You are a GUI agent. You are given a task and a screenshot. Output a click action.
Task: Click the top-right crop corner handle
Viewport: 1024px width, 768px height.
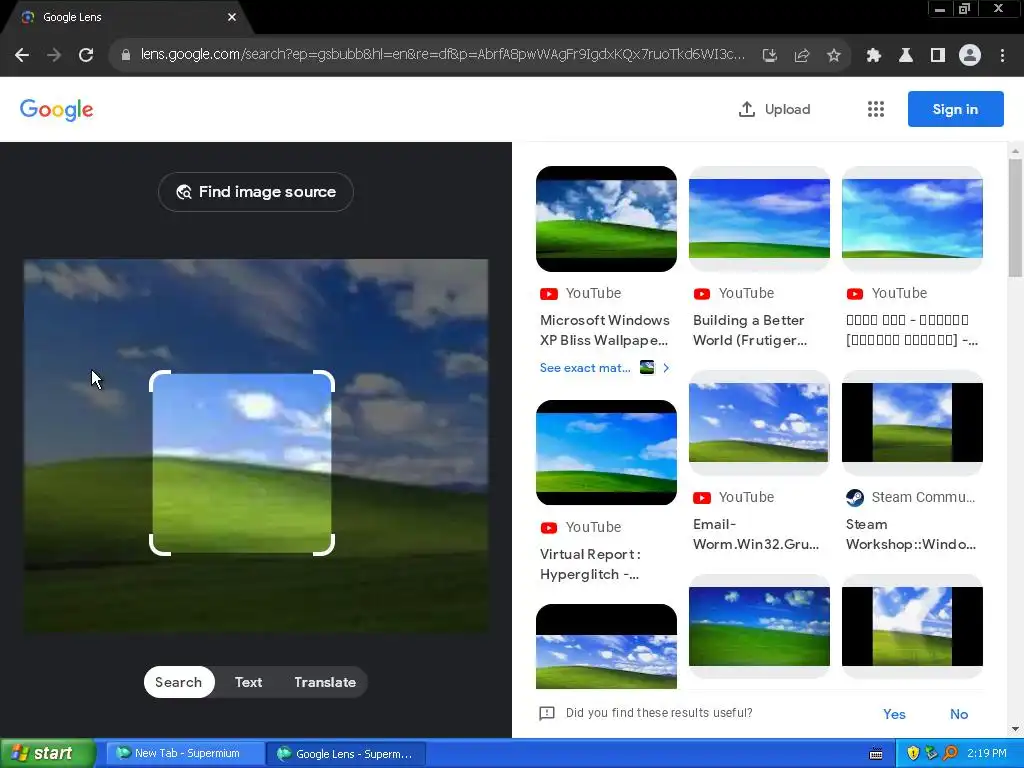coord(325,379)
